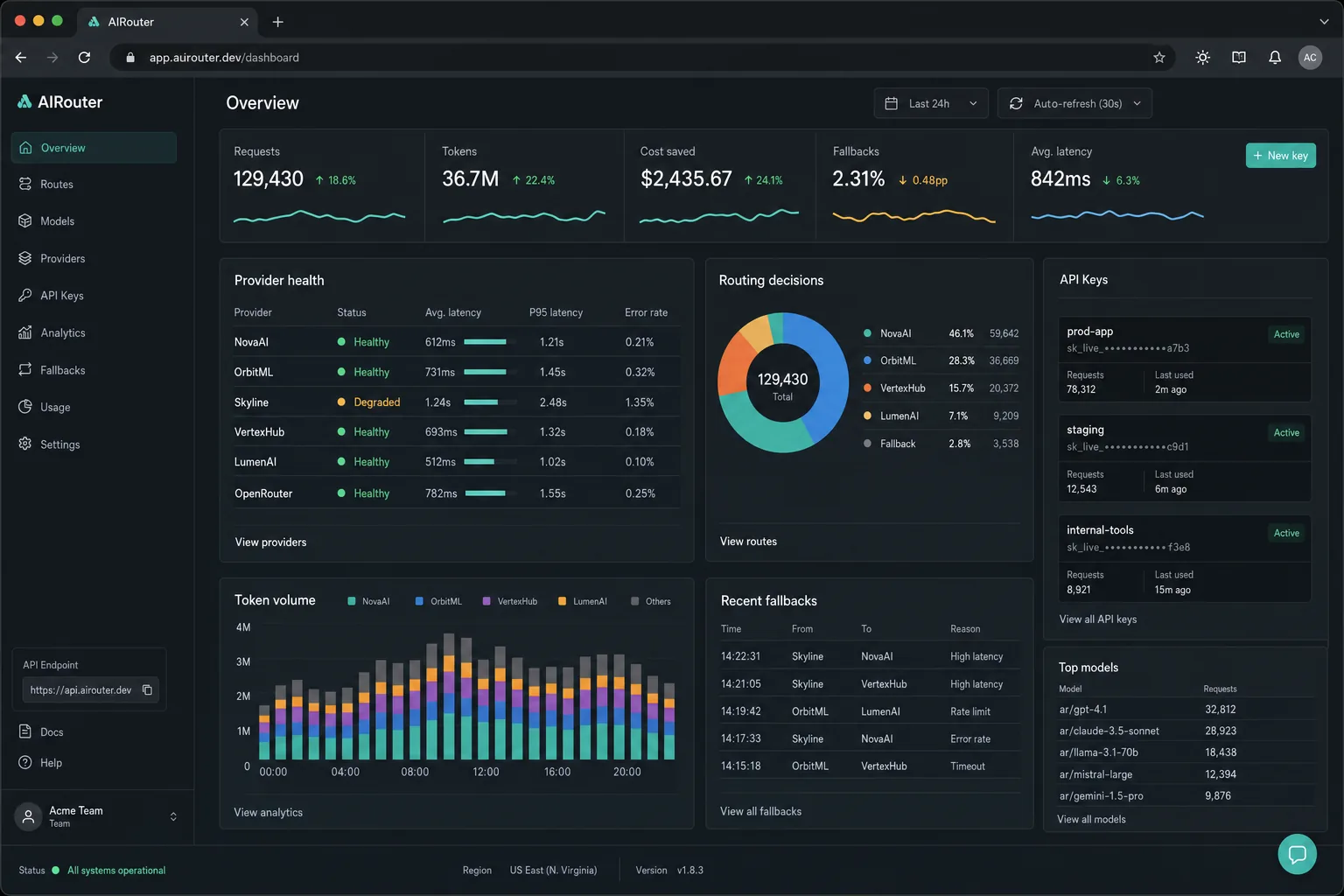Screen dimensions: 1344x896
Task: Toggle VertexHub series in Token volume legend
Action: pos(510,601)
